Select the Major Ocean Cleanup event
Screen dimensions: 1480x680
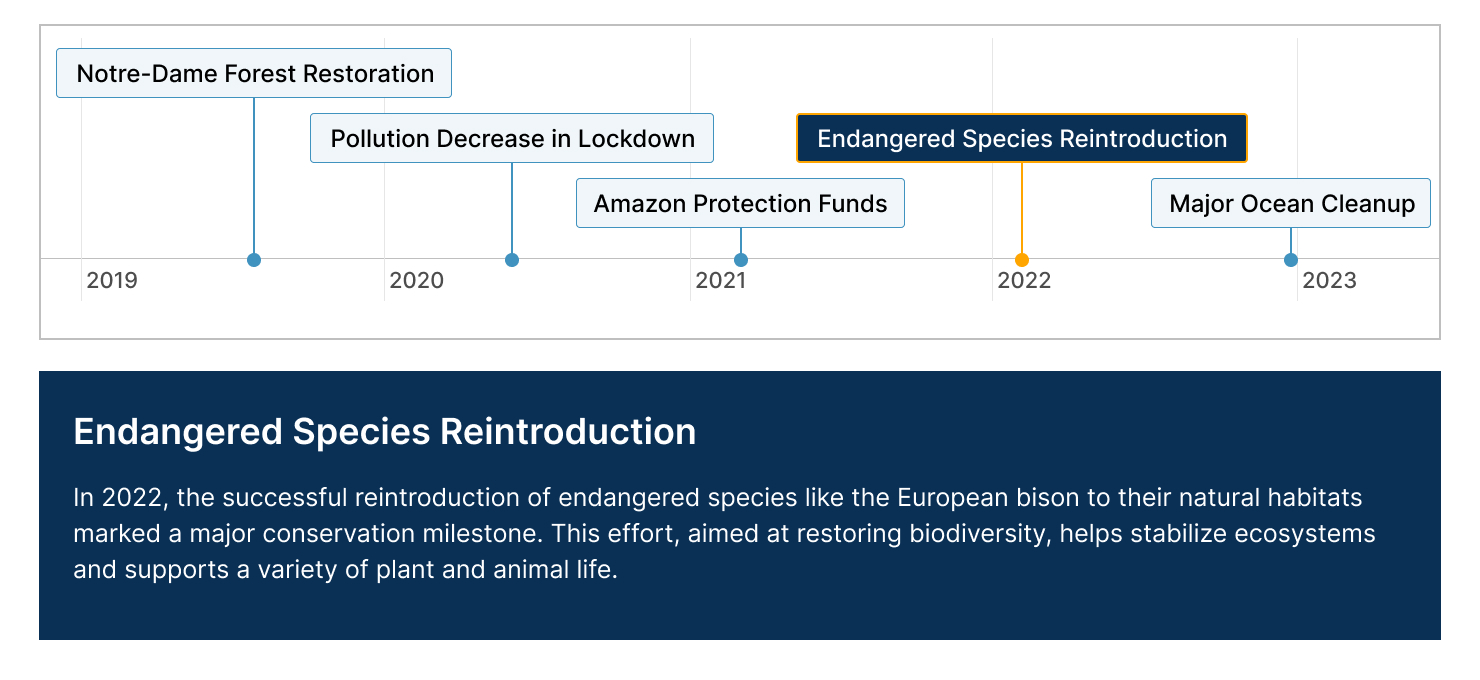point(1291,203)
